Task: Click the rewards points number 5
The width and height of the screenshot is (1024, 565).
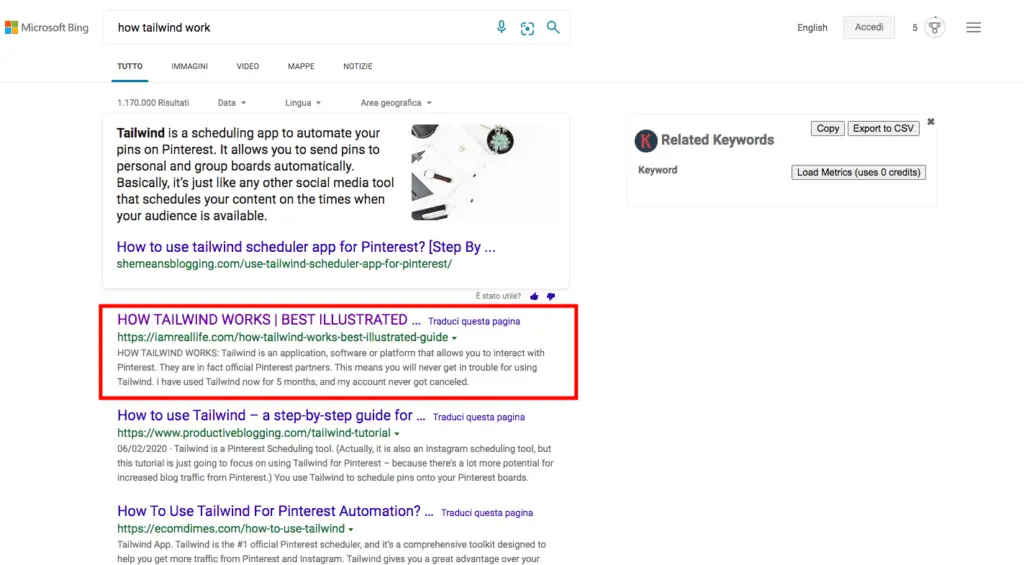Action: tap(914, 27)
